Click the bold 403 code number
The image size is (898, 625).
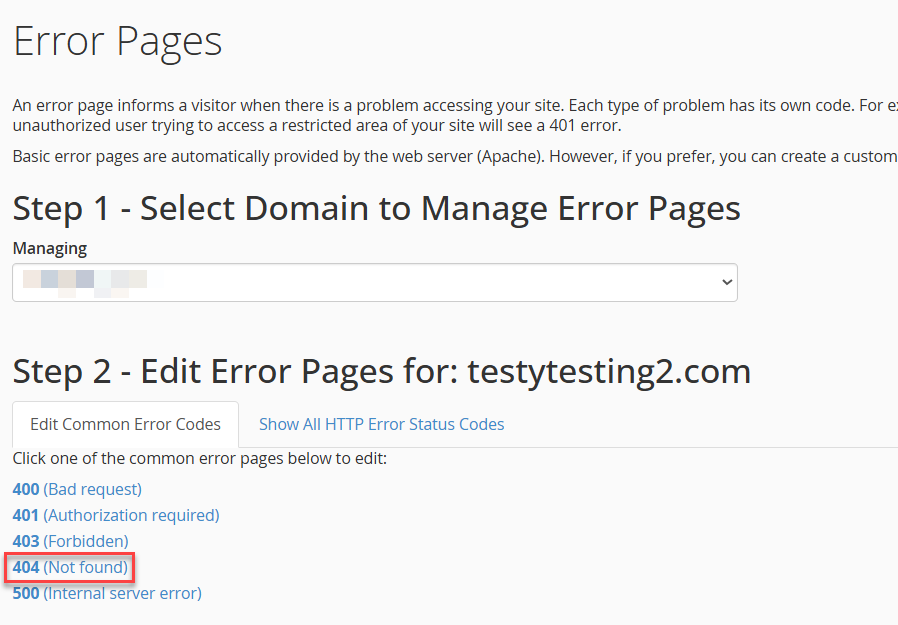(x=24, y=541)
